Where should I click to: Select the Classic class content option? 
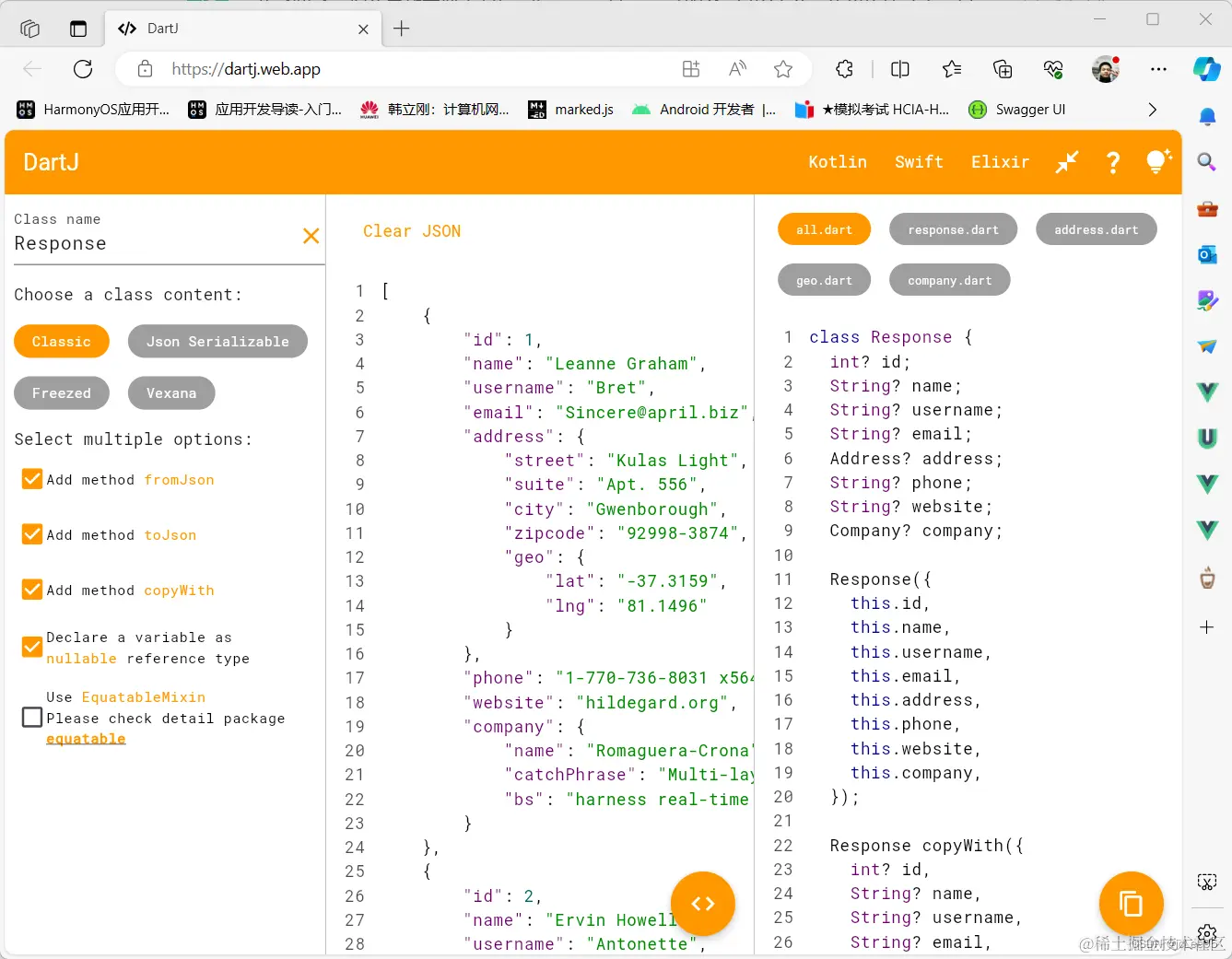(x=62, y=341)
